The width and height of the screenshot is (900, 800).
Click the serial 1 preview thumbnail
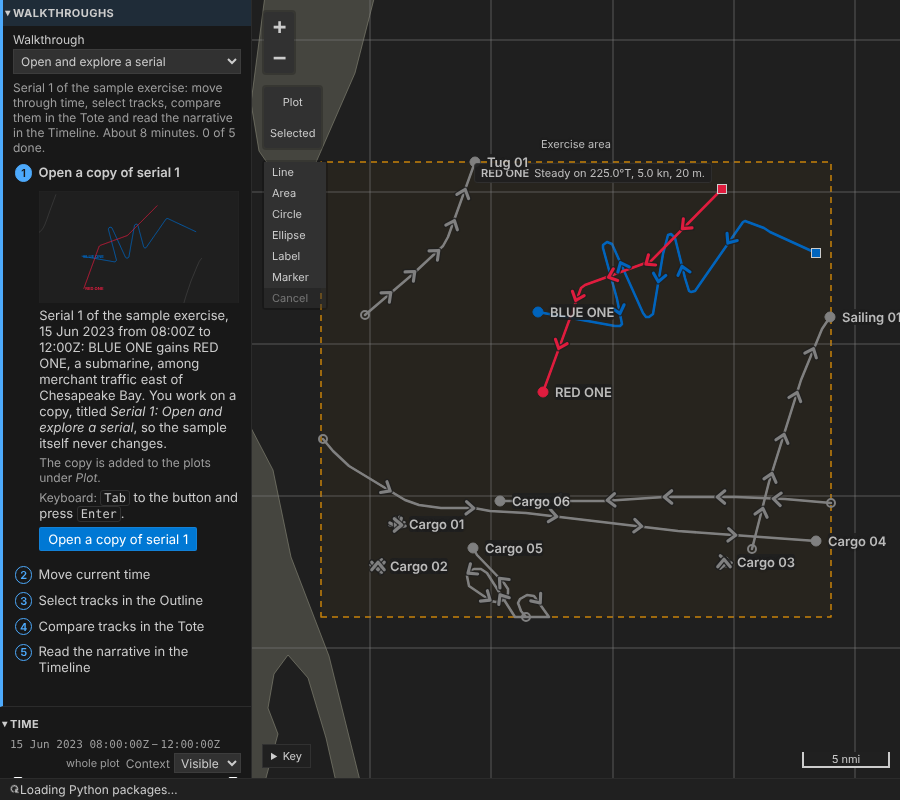click(139, 247)
